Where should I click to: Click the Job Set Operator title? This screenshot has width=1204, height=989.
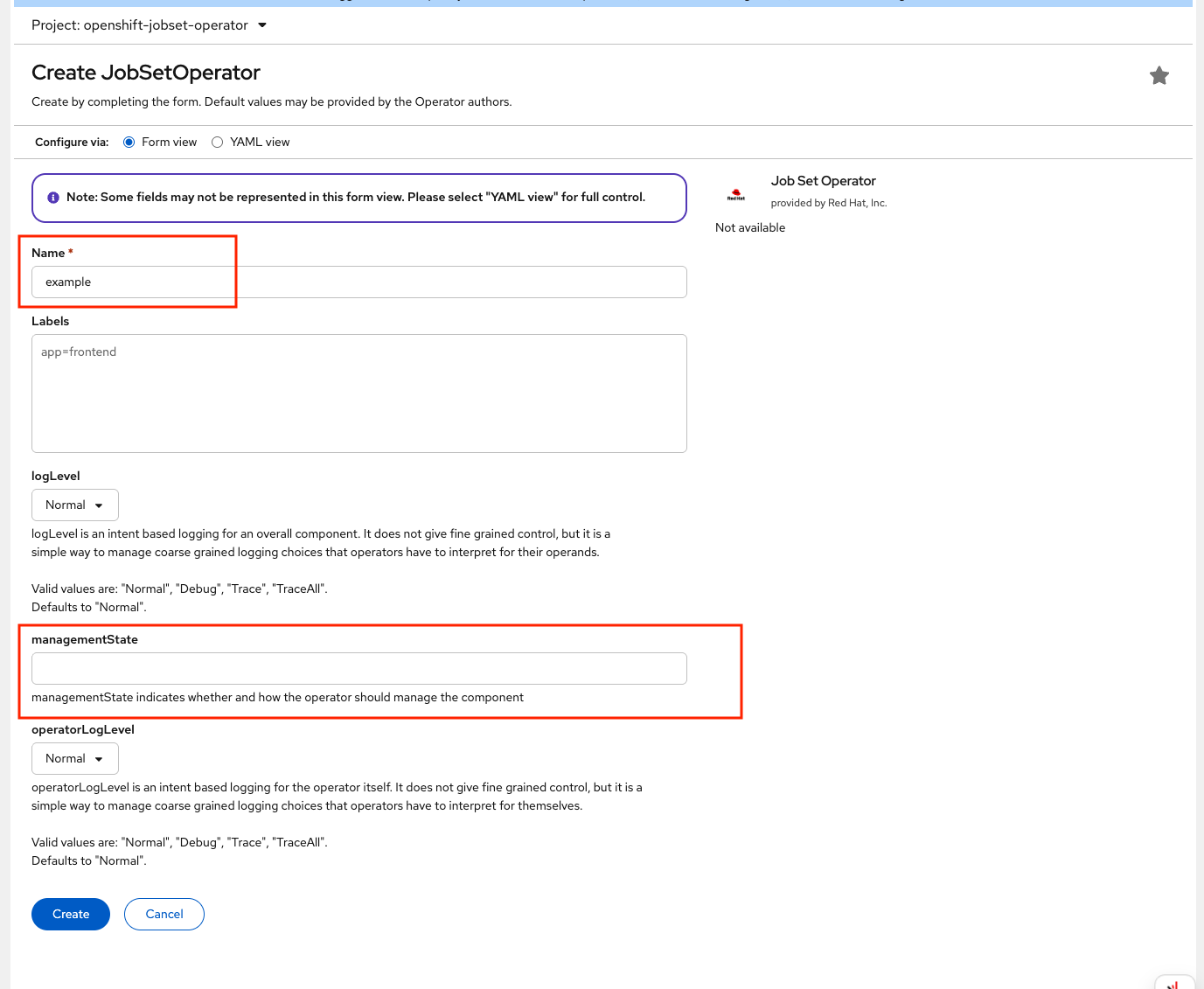pyautogui.click(x=823, y=181)
